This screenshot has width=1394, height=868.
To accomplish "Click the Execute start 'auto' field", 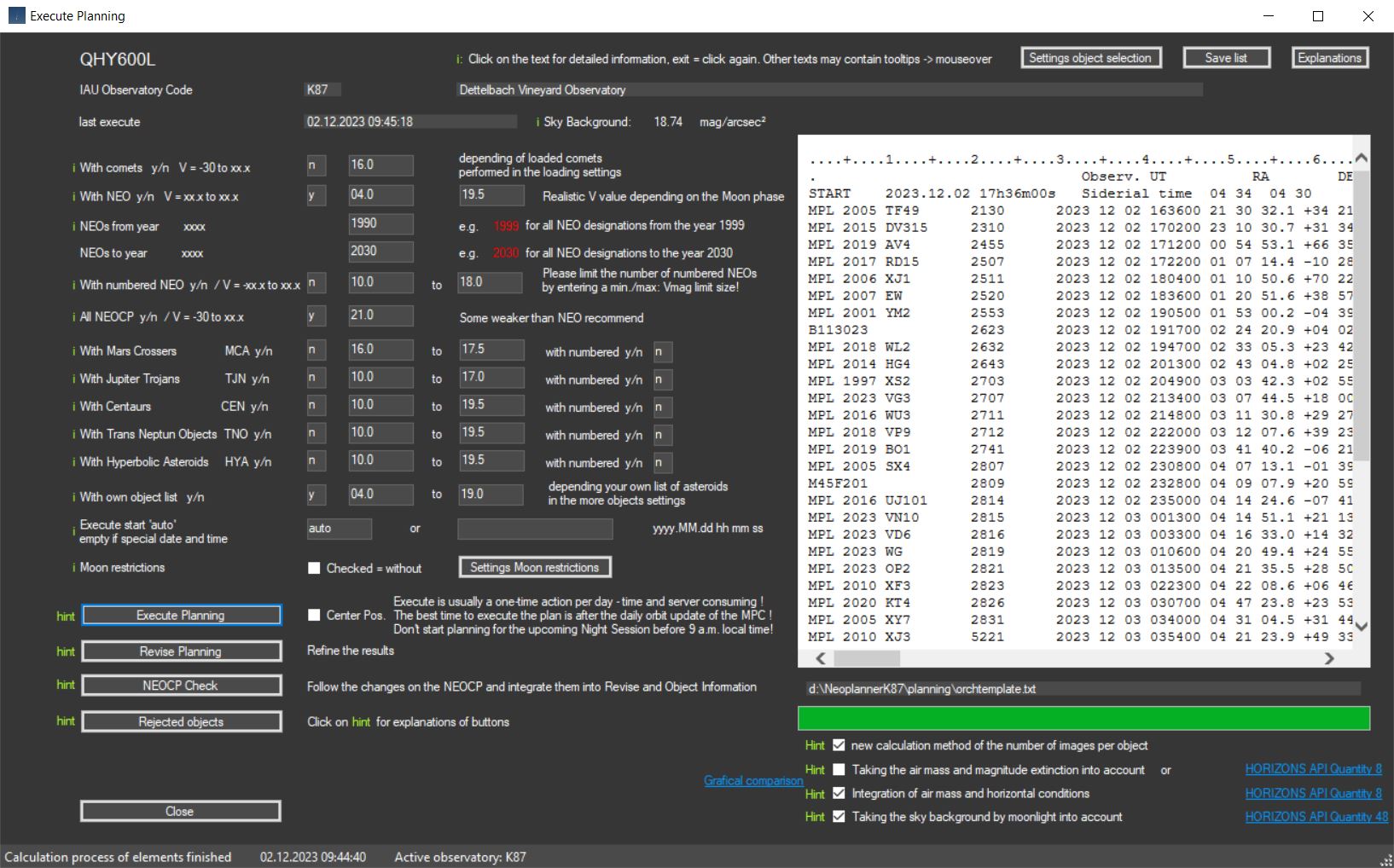I will [x=339, y=529].
